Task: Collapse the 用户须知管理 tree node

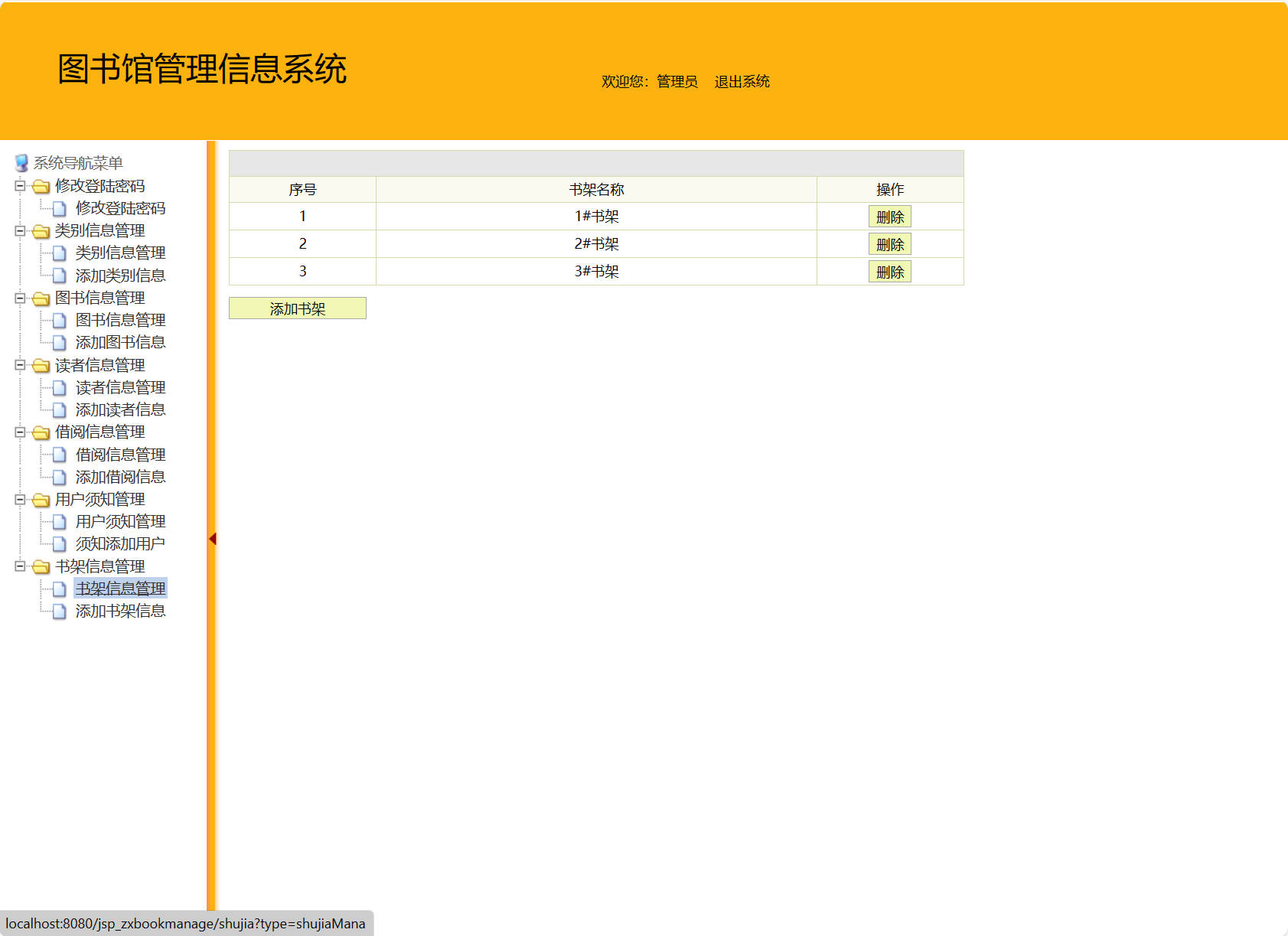Action: coord(20,500)
